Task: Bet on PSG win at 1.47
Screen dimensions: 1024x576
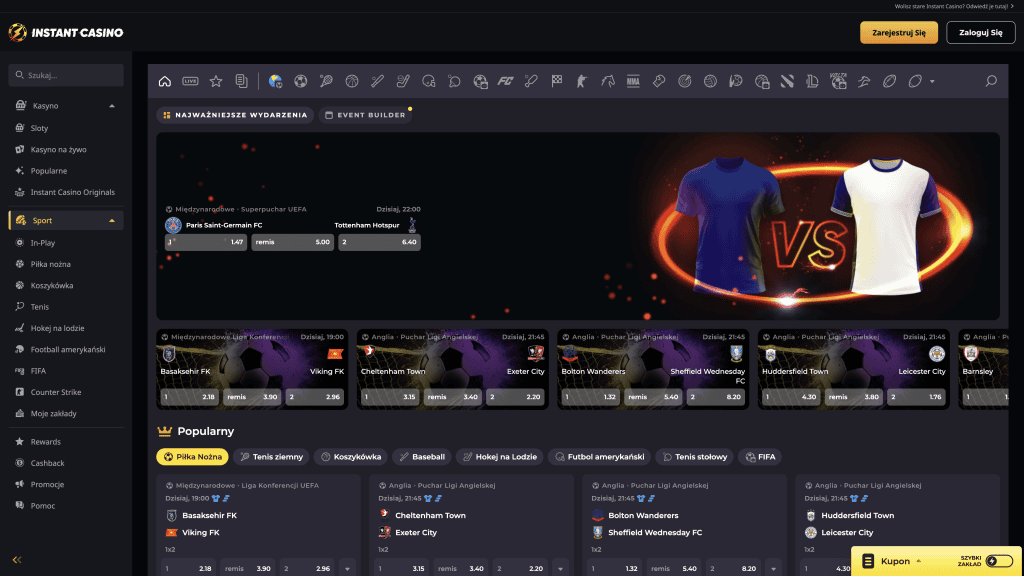Action: (206, 242)
